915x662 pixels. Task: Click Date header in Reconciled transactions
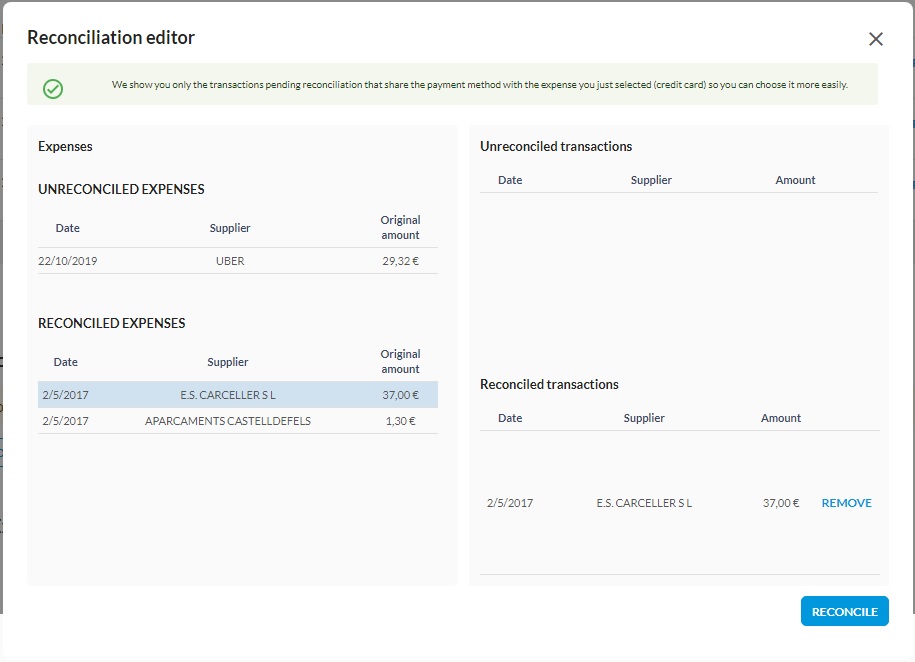pyautogui.click(x=510, y=418)
